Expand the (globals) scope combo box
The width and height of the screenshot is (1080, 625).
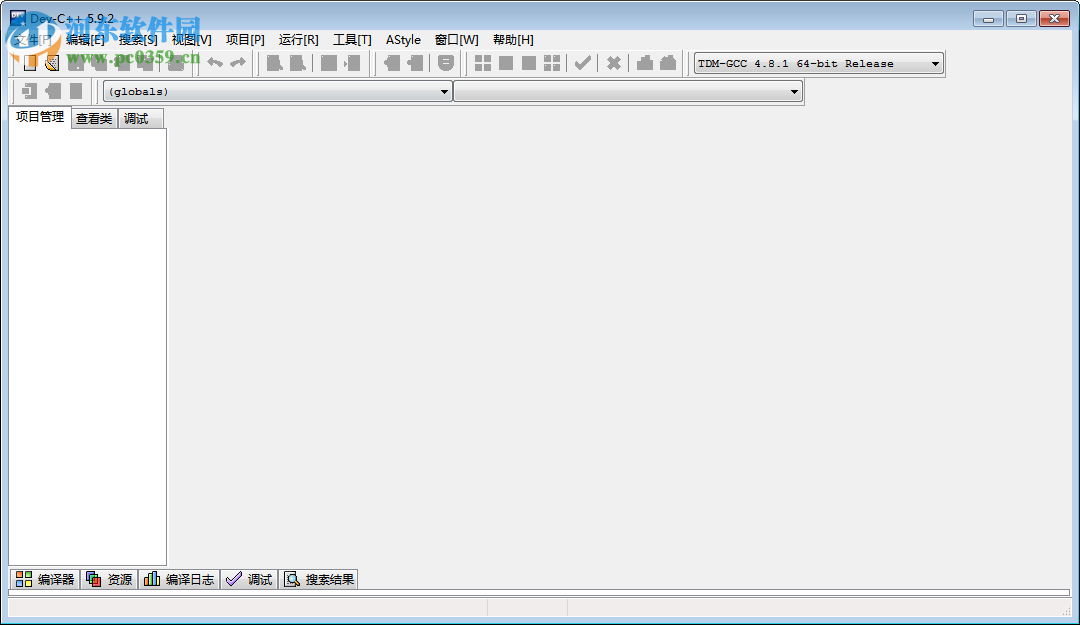tap(444, 91)
